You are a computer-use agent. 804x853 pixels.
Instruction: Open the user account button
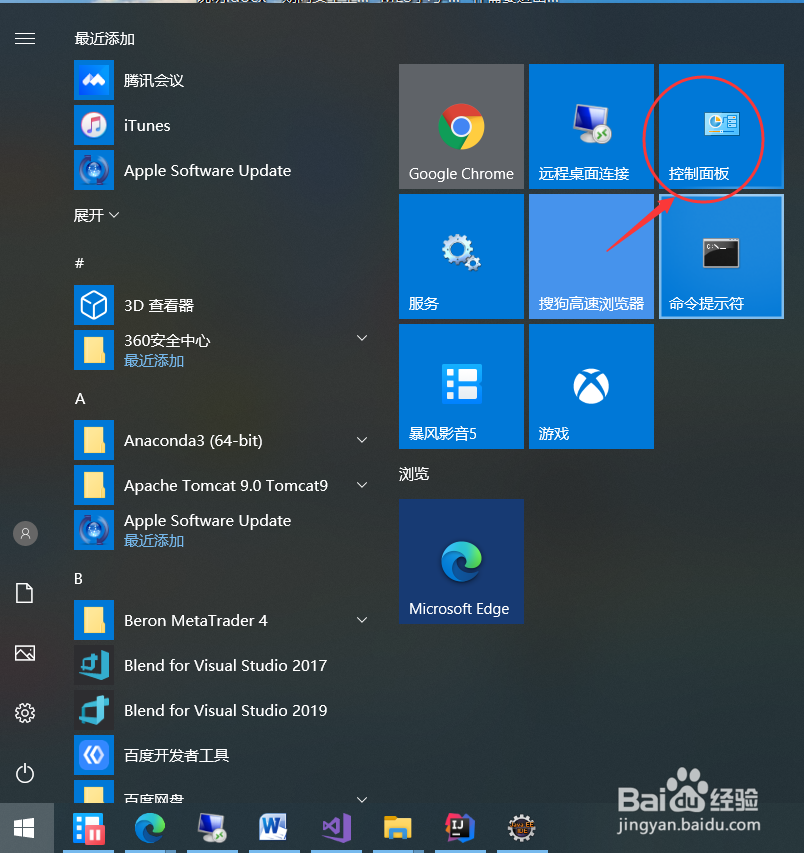(x=25, y=534)
